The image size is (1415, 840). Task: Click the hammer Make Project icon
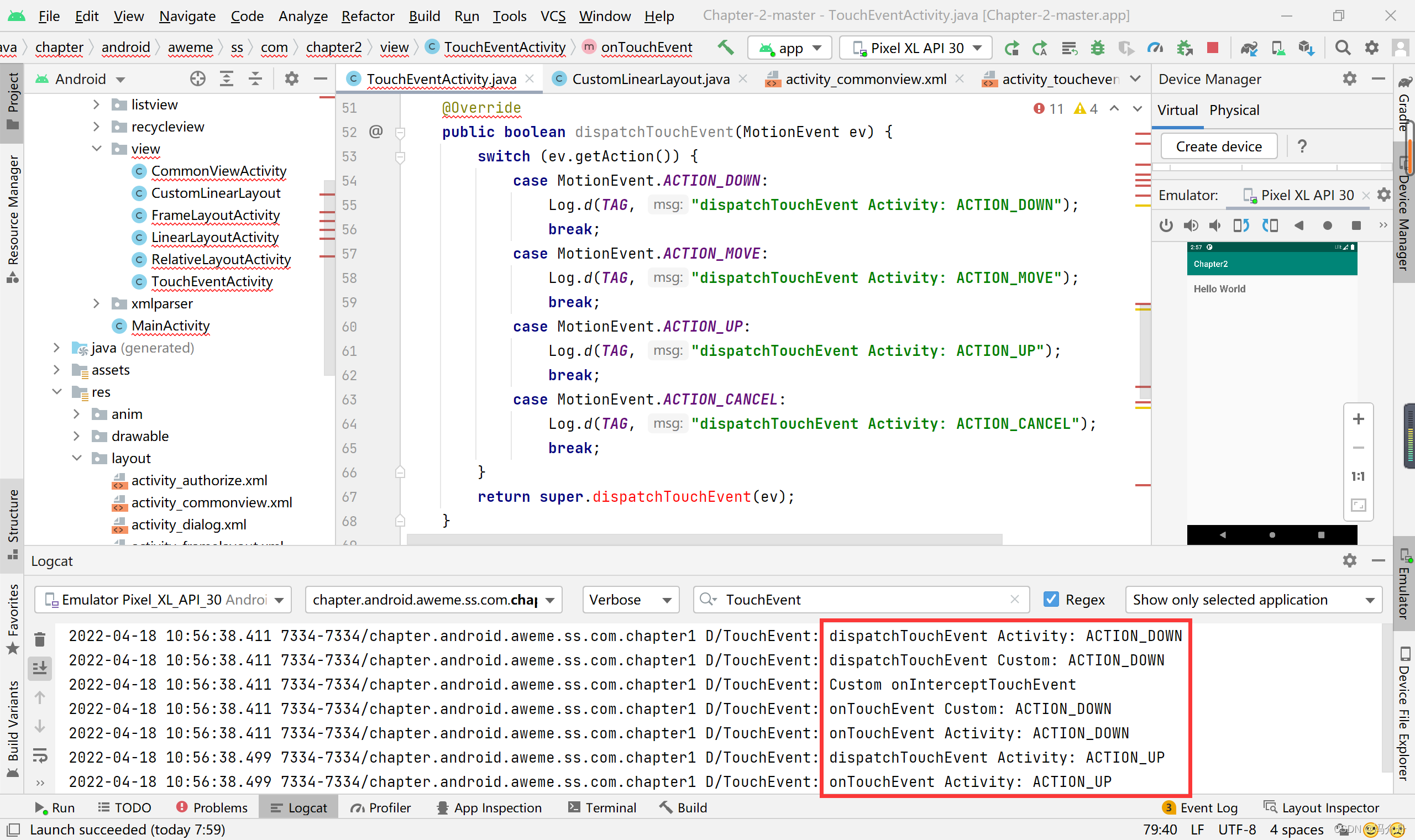point(725,48)
